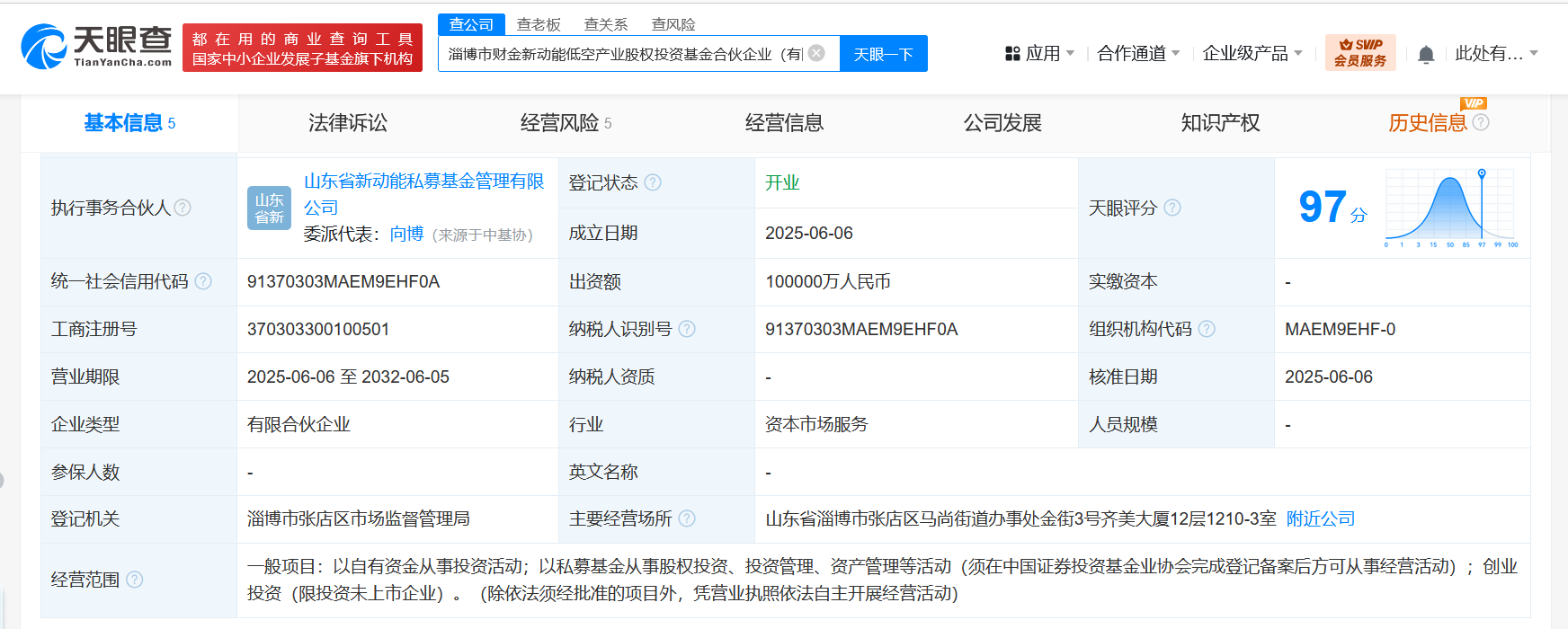The width and height of the screenshot is (1568, 629).
Task: Click help icon beside 统一社会信用代码
Action: (x=203, y=281)
